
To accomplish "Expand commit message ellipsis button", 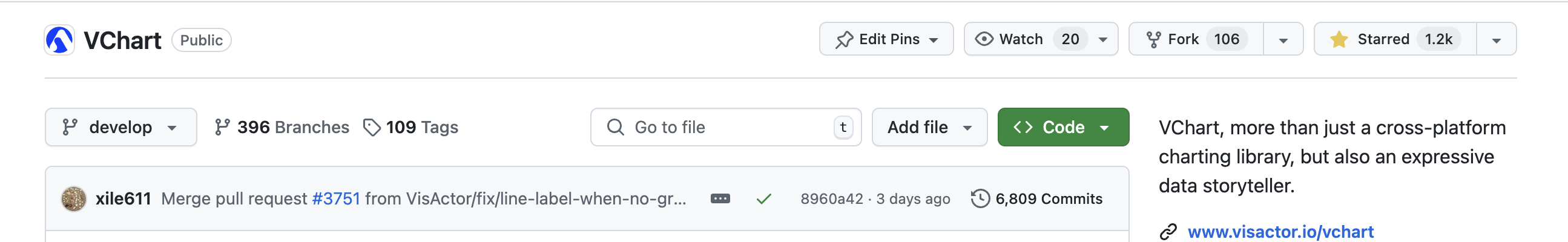I will 720,199.
